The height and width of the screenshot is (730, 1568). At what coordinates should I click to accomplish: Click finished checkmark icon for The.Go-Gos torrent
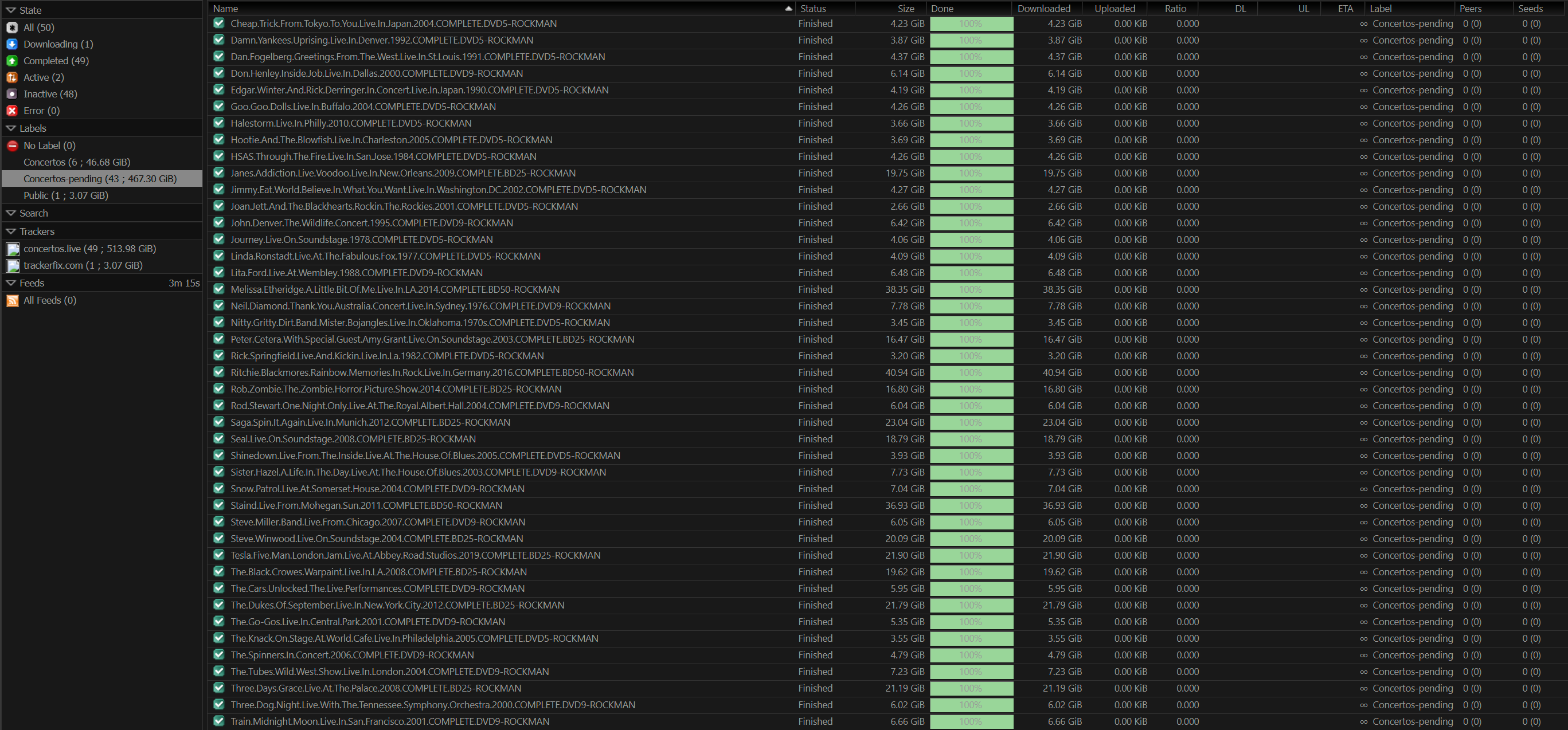[218, 621]
